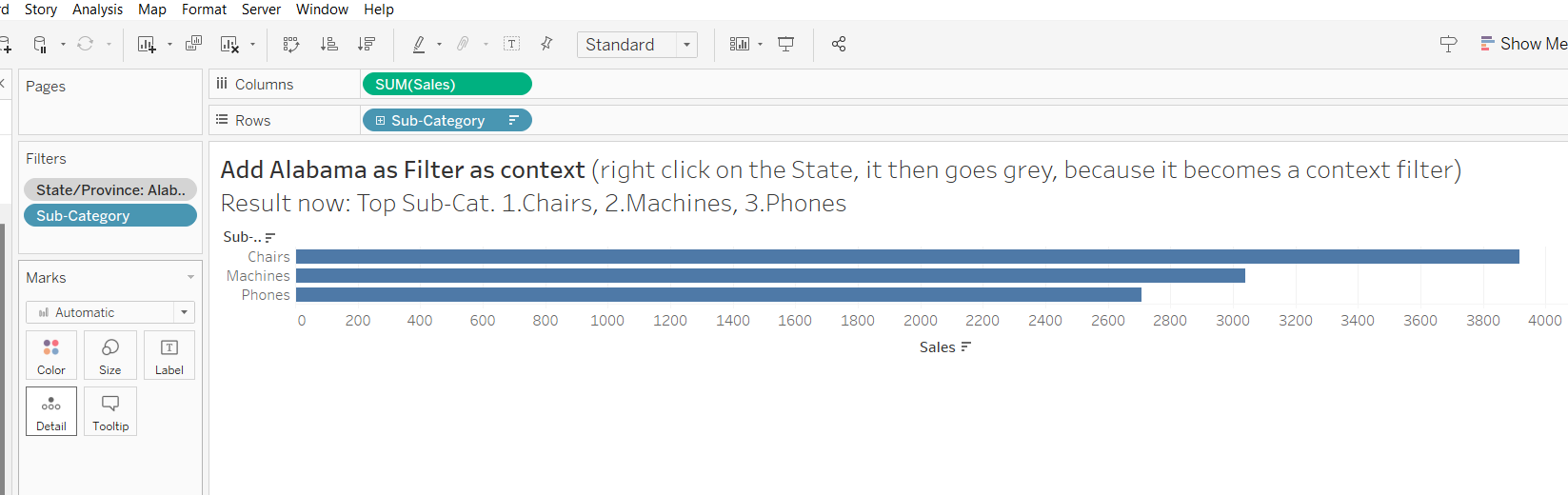This screenshot has height=495, width=1568.
Task: Select the State/Province Alabama filter pill
Action: pos(110,189)
